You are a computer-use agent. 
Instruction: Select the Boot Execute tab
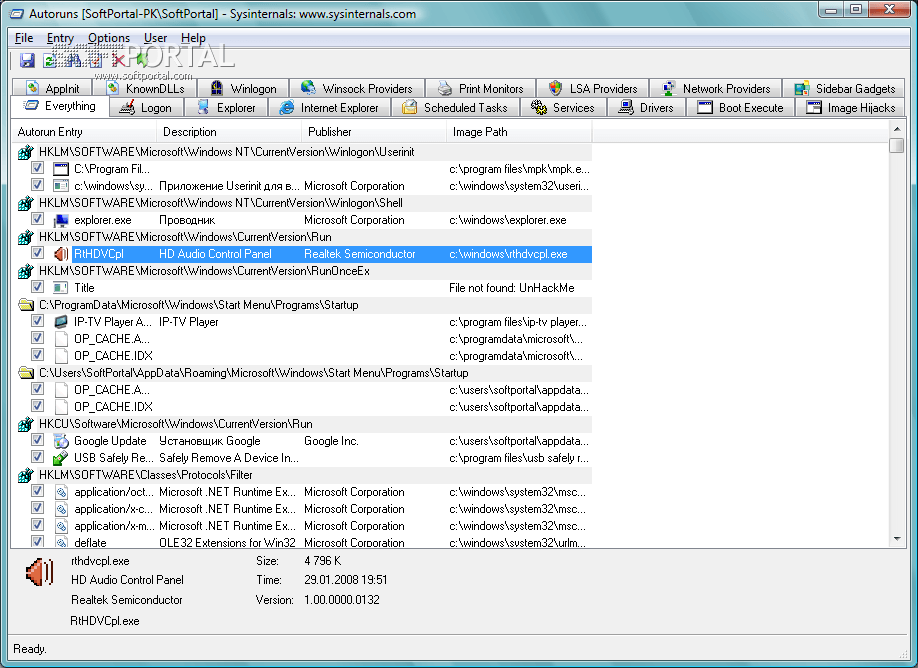740,108
